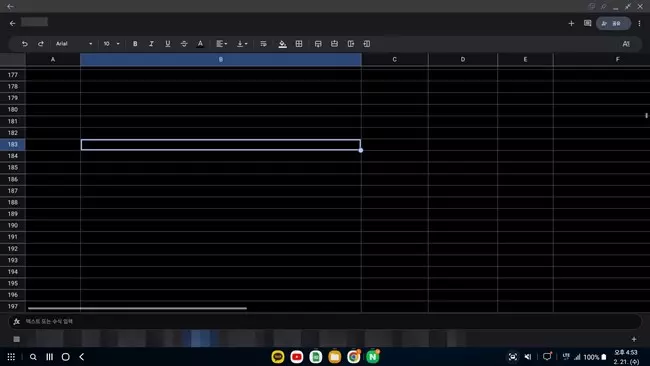Insert a row above using toolbar icon
Image resolution: width=650 pixels, height=366 pixels.
coord(334,44)
